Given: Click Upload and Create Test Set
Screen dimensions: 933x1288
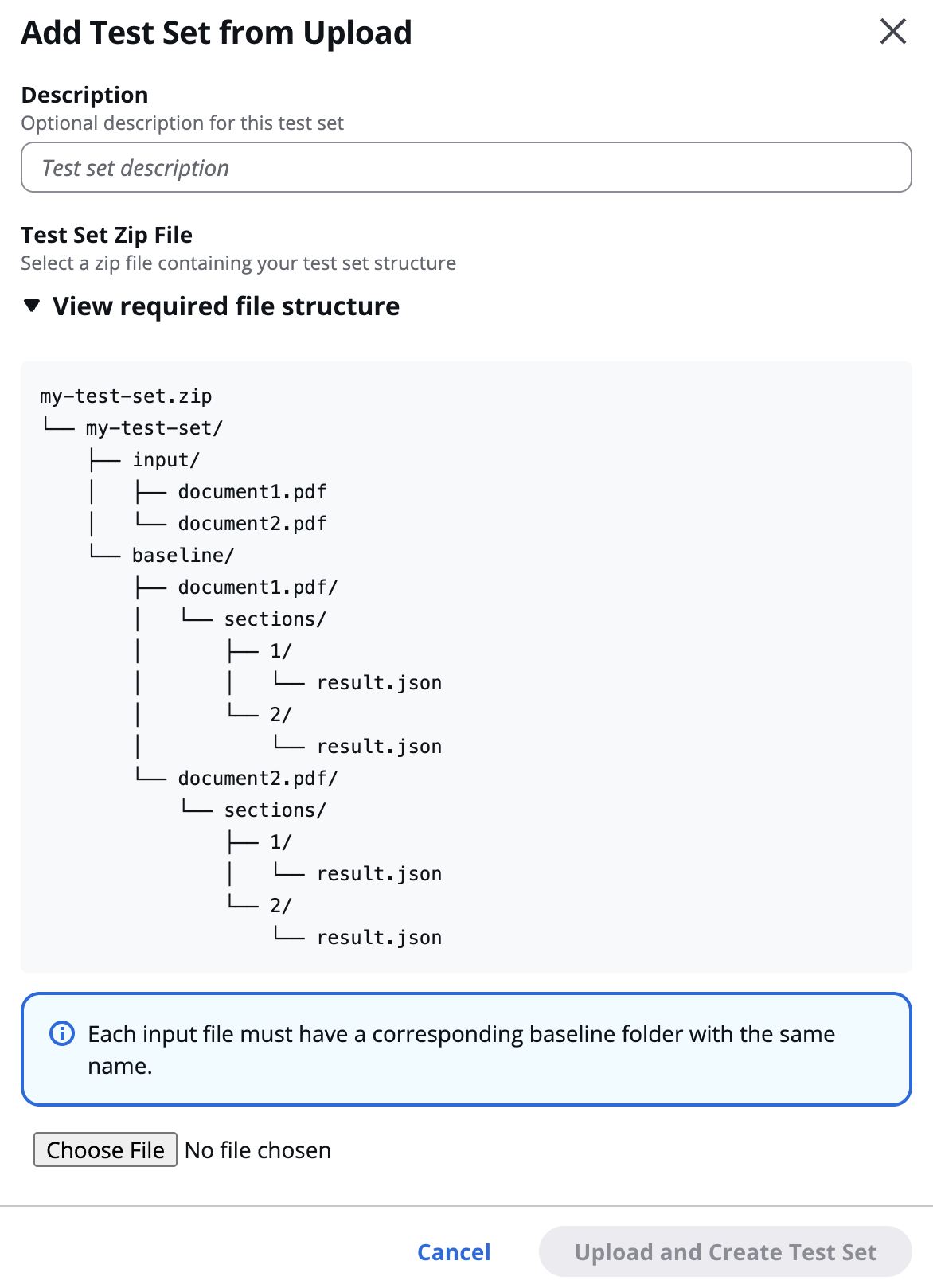Looking at the screenshot, I should [724, 1252].
